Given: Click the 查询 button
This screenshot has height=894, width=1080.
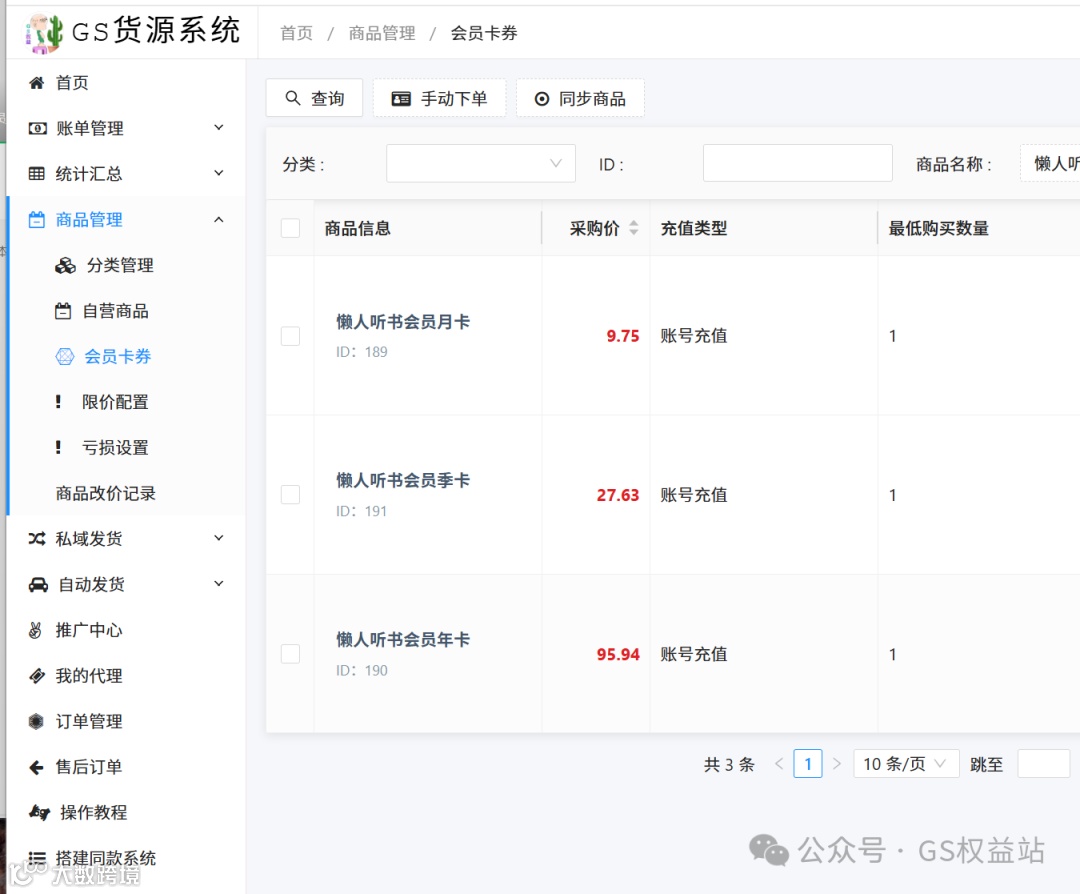Looking at the screenshot, I should (314, 98).
